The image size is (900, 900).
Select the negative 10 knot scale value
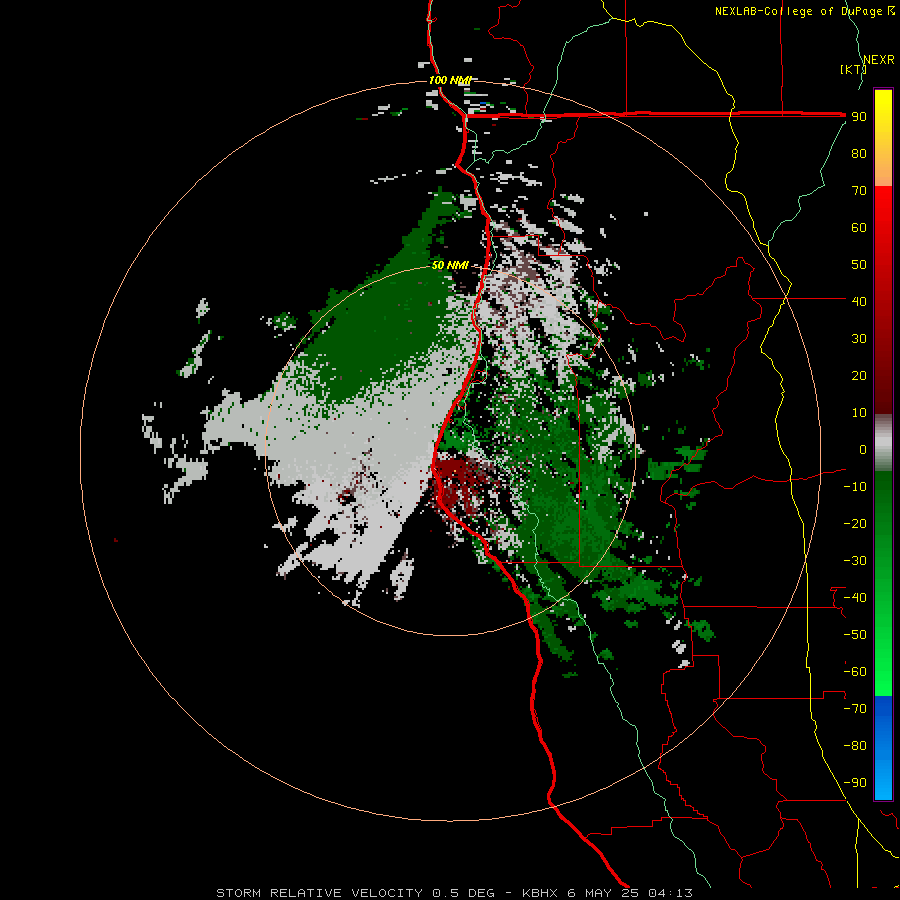[x=855, y=487]
